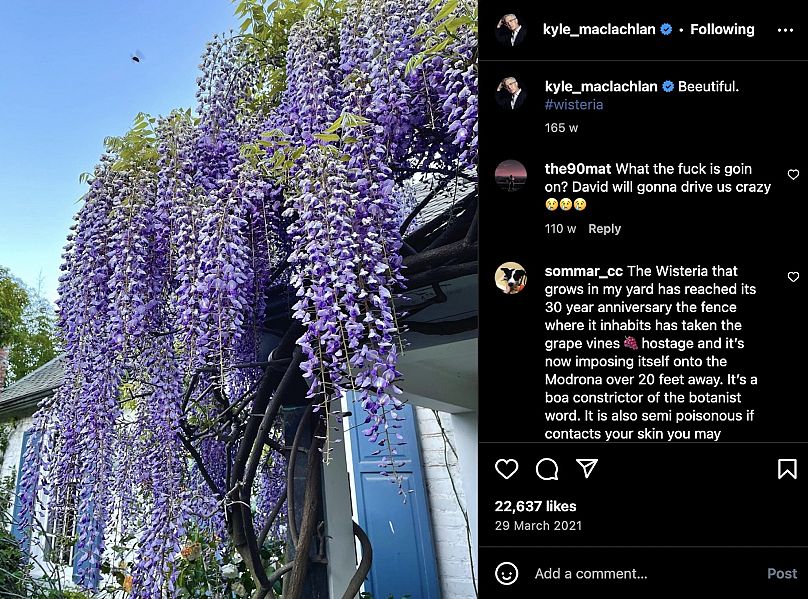The width and height of the screenshot is (808, 599).
Task: Open more options three-dot menu
Action: 785,30
